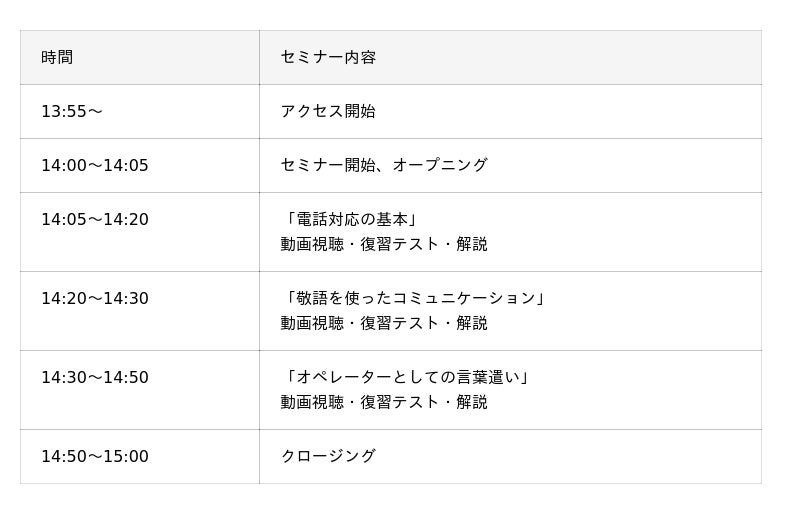Screen dimensions: 800x514
Task: Click the 時間 column header
Action: point(57,57)
